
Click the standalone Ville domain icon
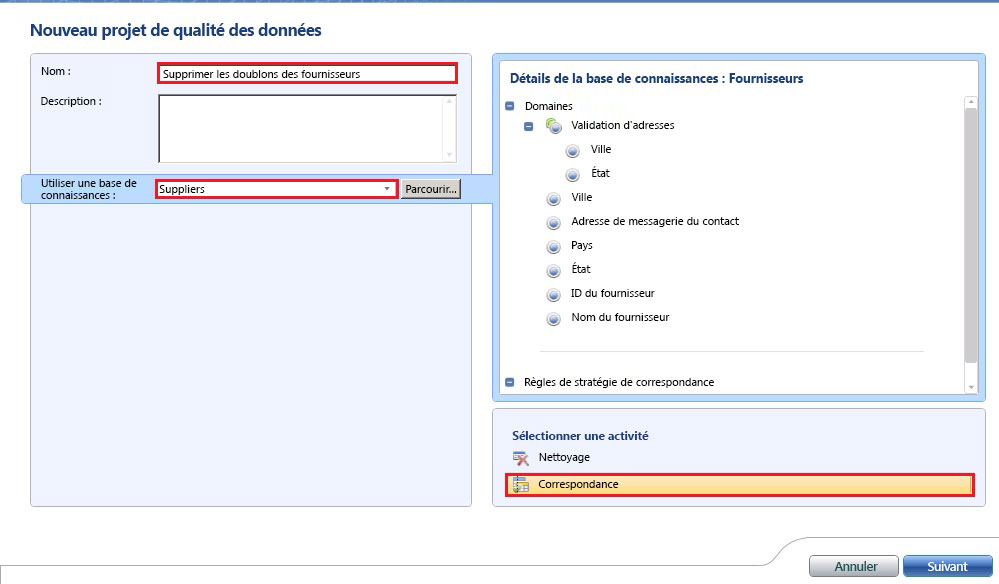553,197
